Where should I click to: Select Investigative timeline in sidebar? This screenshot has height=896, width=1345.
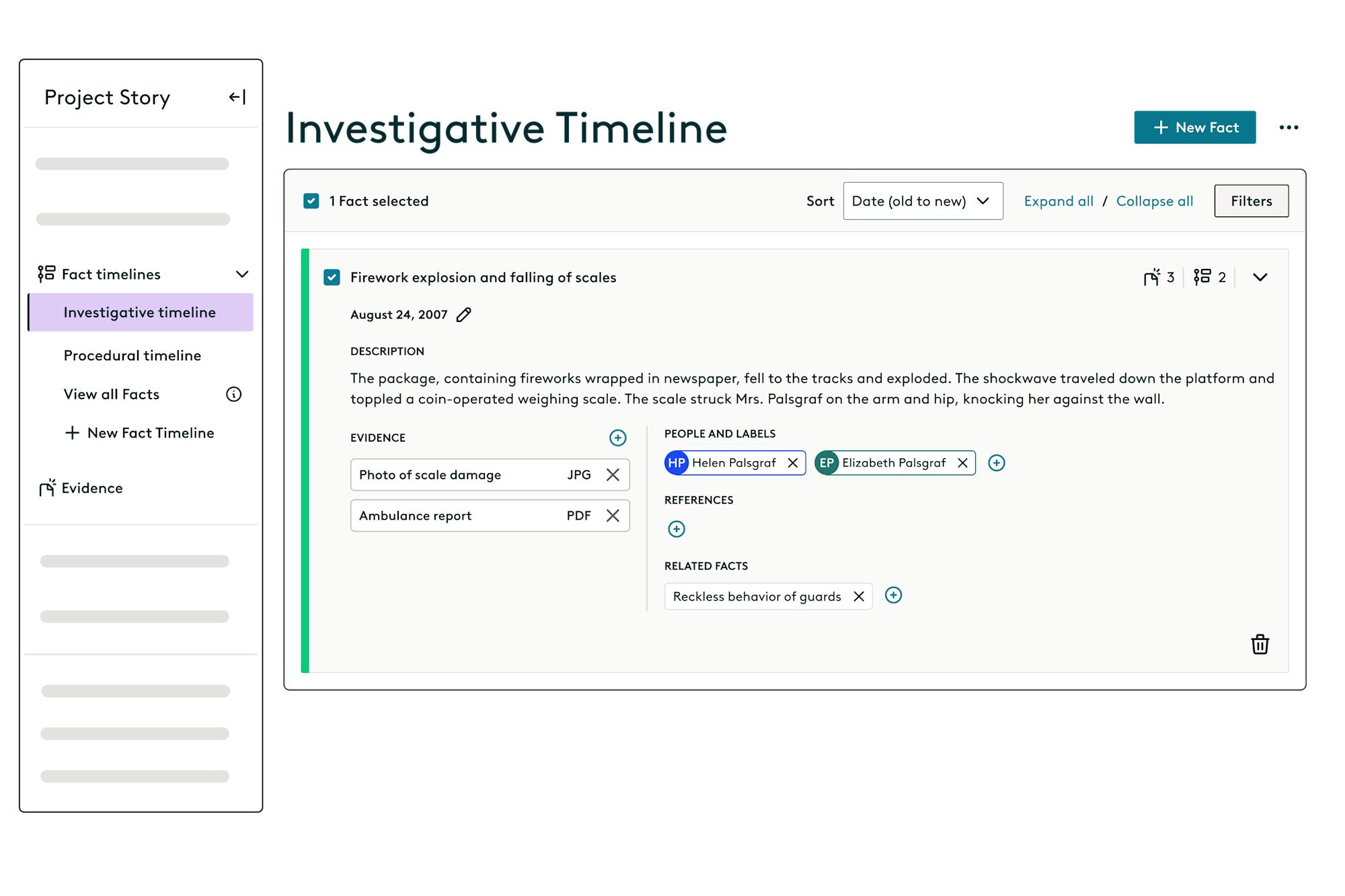[x=141, y=313]
